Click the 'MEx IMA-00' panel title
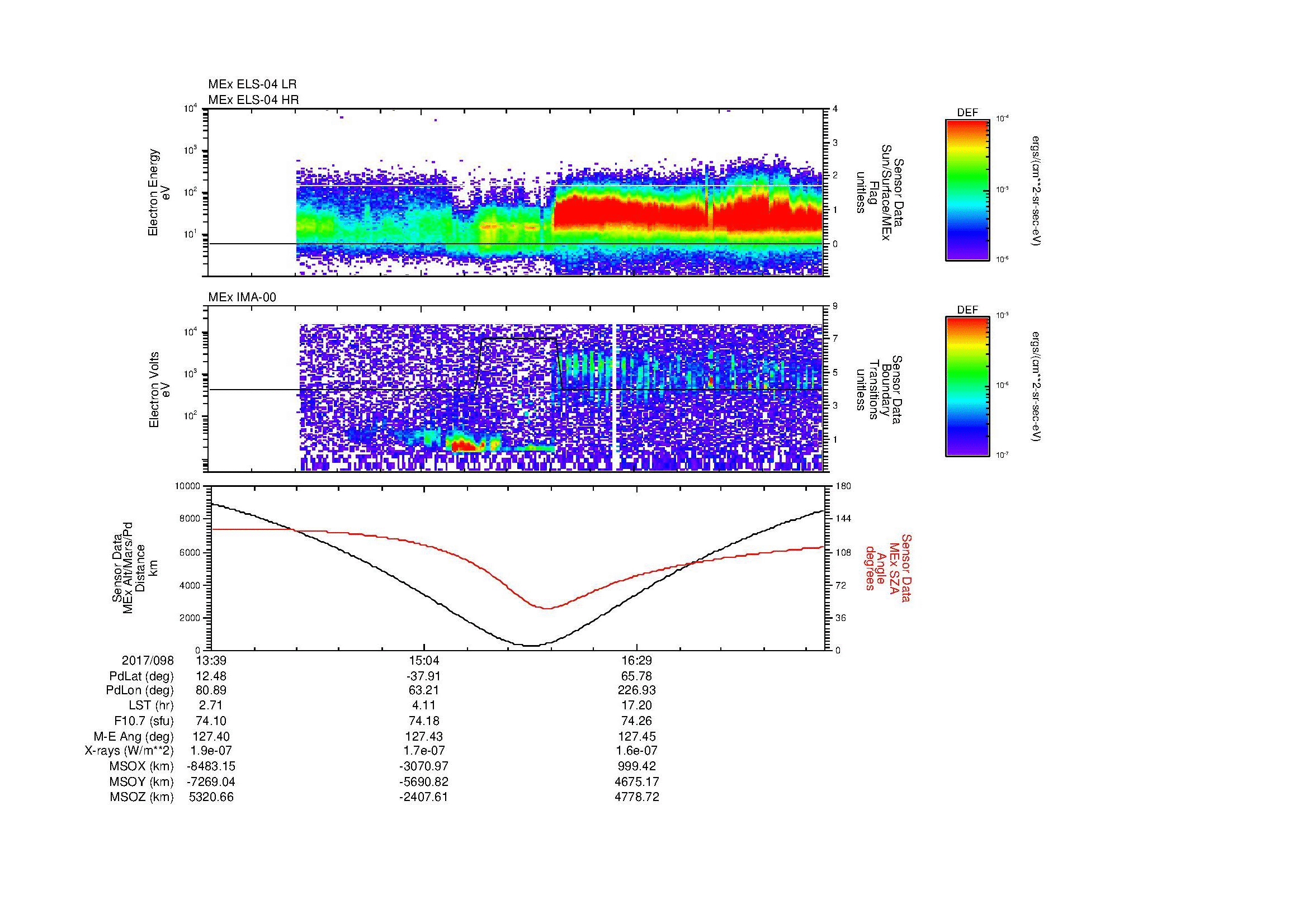This screenshot has width=1308, height=924. click(x=242, y=297)
